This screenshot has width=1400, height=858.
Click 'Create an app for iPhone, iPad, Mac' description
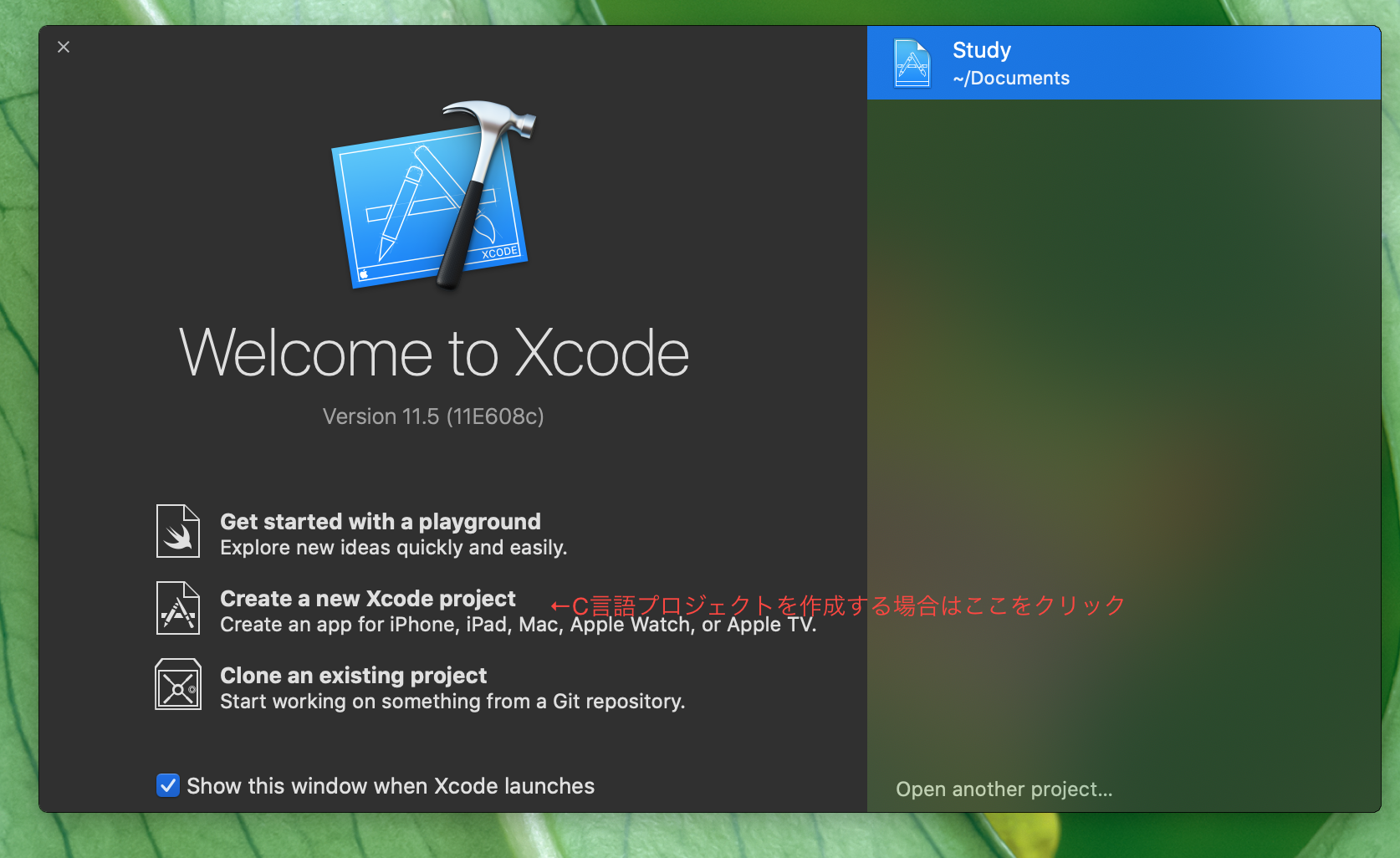[519, 624]
